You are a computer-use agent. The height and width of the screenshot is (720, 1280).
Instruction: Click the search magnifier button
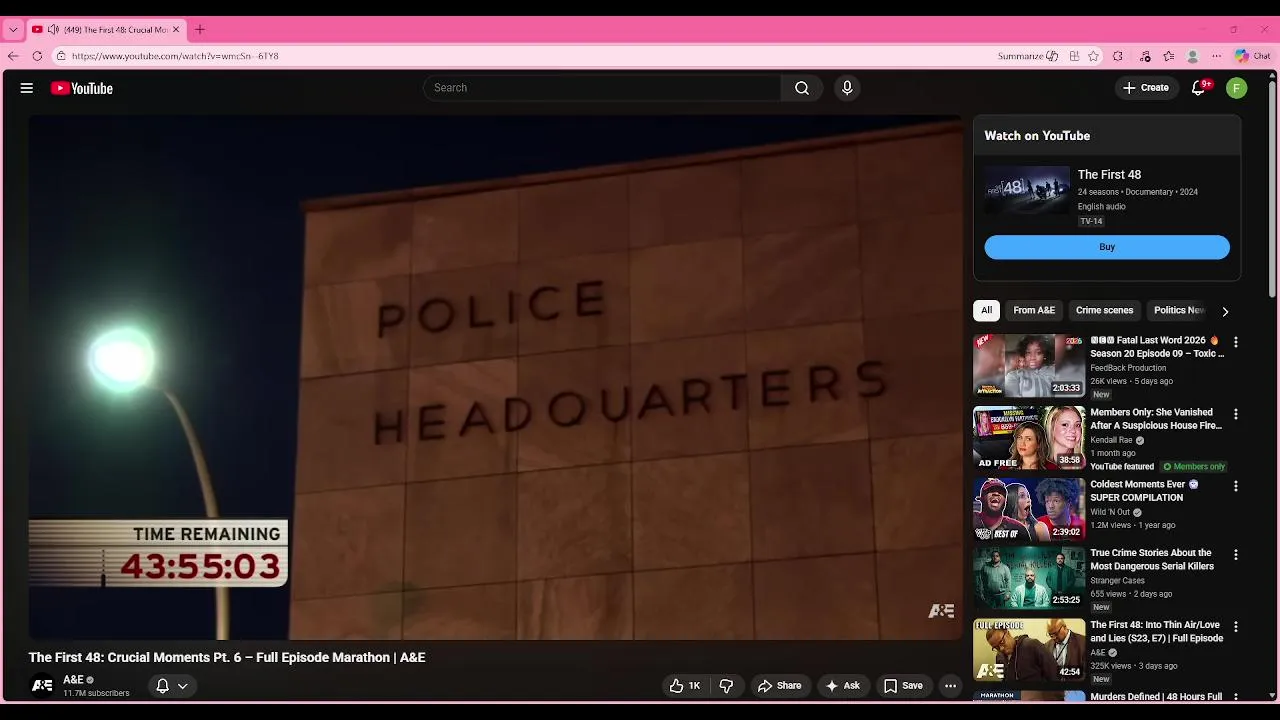click(x=802, y=88)
